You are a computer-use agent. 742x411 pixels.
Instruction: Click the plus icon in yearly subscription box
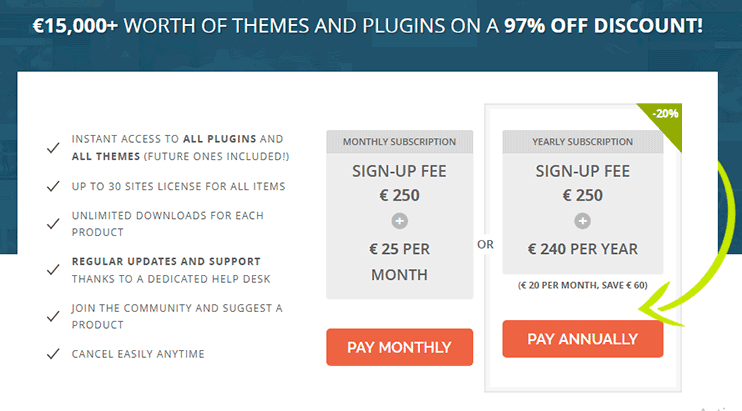click(583, 221)
